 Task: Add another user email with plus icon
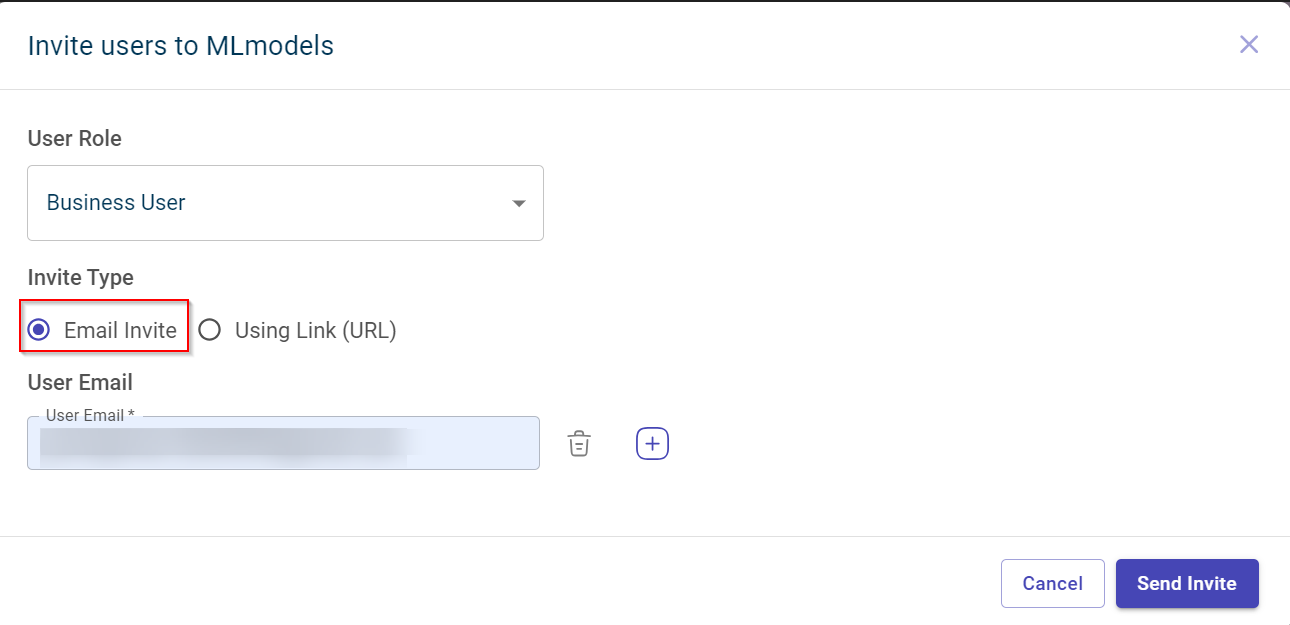(652, 443)
